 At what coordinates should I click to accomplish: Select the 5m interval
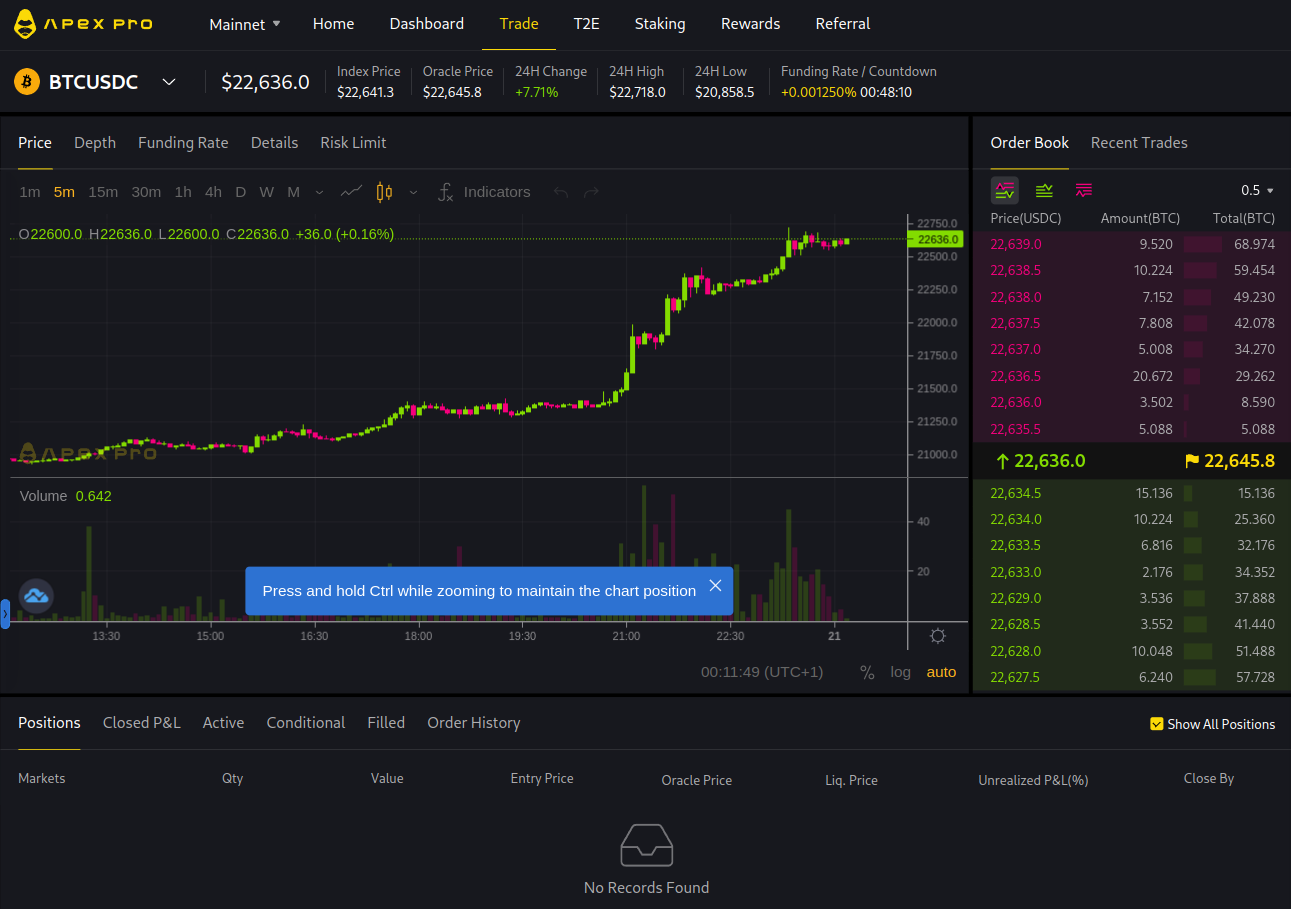(x=64, y=192)
